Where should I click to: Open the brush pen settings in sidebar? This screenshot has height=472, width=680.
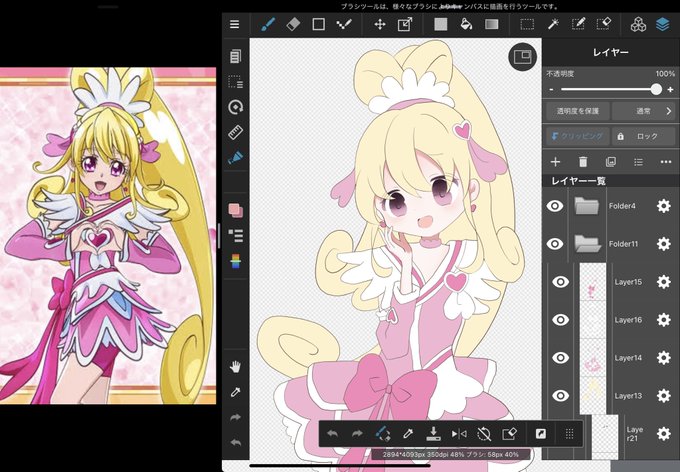[235, 157]
